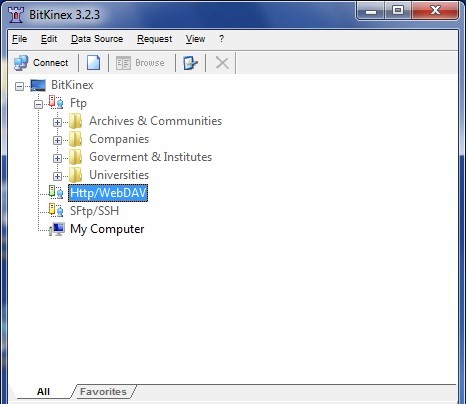Image resolution: width=468 pixels, height=404 pixels.
Task: Click the BitKinex root computer icon
Action: coord(38,85)
